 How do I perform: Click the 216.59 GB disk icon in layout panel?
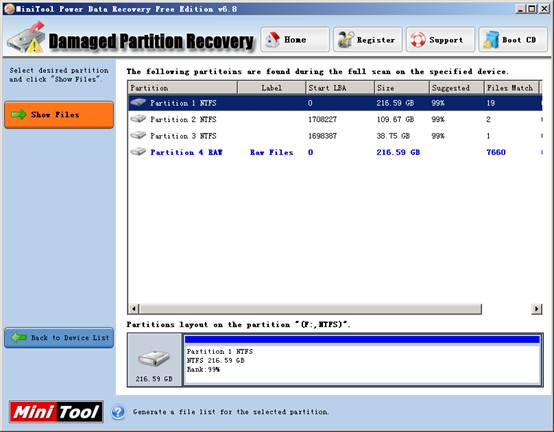[154, 359]
